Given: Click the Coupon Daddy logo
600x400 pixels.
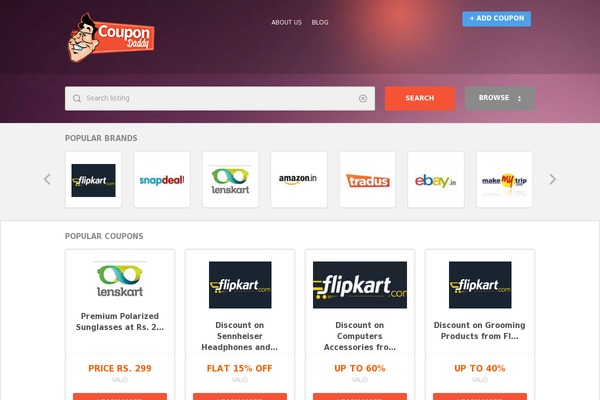Looking at the screenshot, I should click(x=111, y=38).
